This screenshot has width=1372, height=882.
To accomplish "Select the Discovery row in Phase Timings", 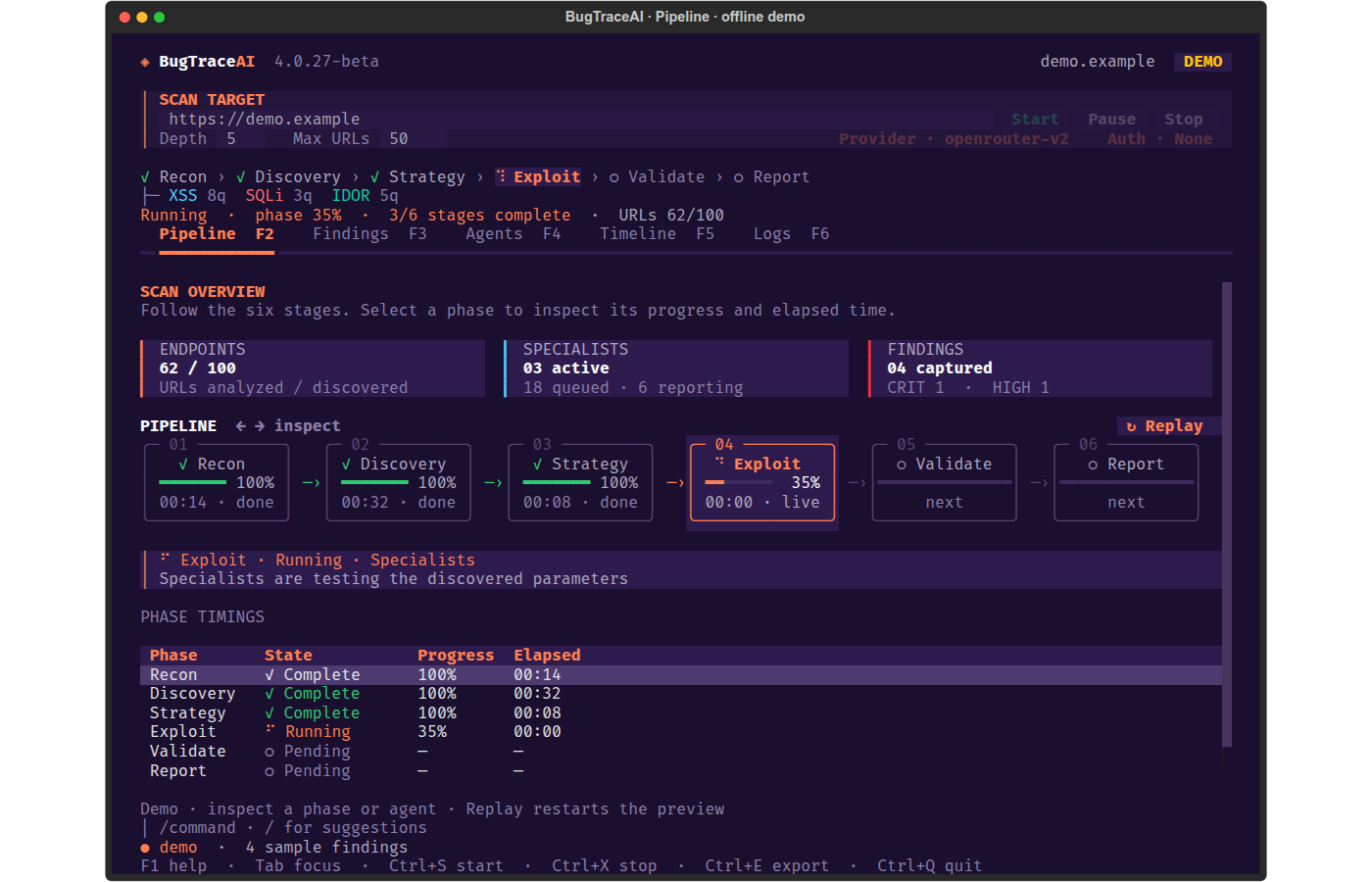I will coord(681,694).
